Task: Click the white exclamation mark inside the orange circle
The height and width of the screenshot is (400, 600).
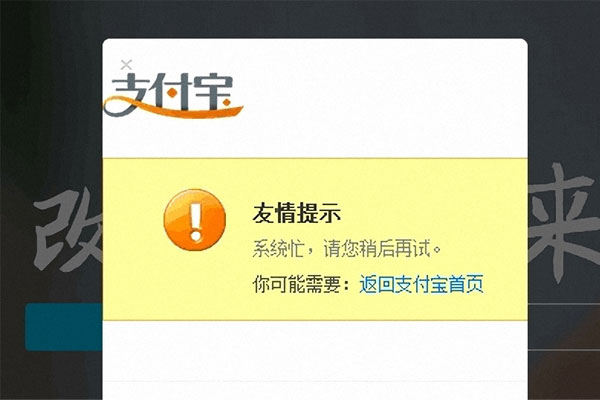Action: pos(196,221)
